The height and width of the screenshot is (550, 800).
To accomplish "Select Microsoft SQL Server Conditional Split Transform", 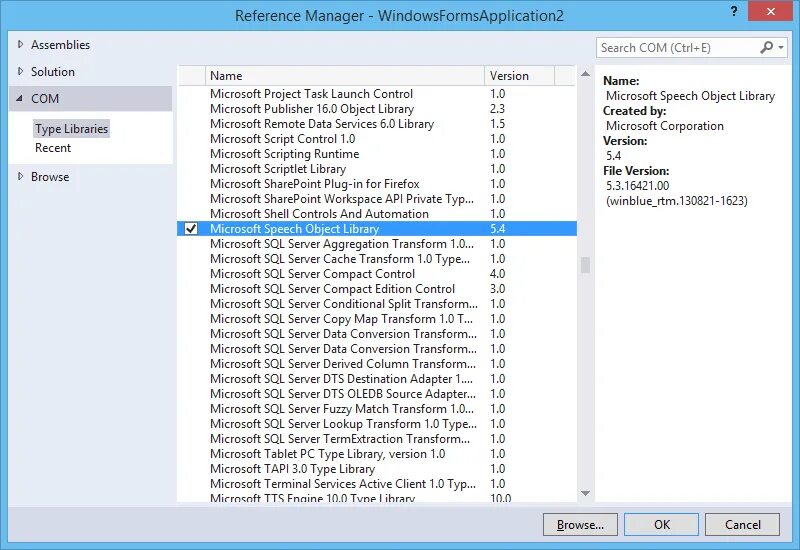I will pos(377,304).
